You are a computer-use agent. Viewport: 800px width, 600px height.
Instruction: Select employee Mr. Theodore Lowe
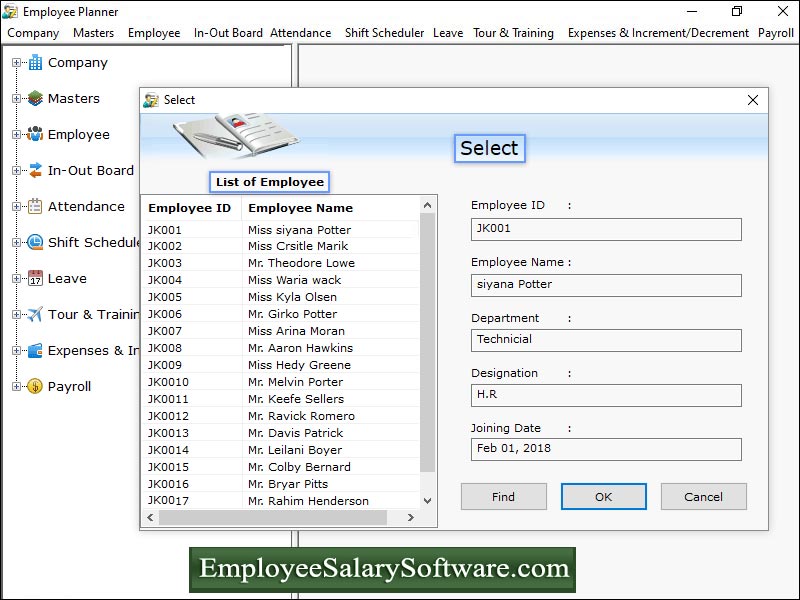[281, 263]
